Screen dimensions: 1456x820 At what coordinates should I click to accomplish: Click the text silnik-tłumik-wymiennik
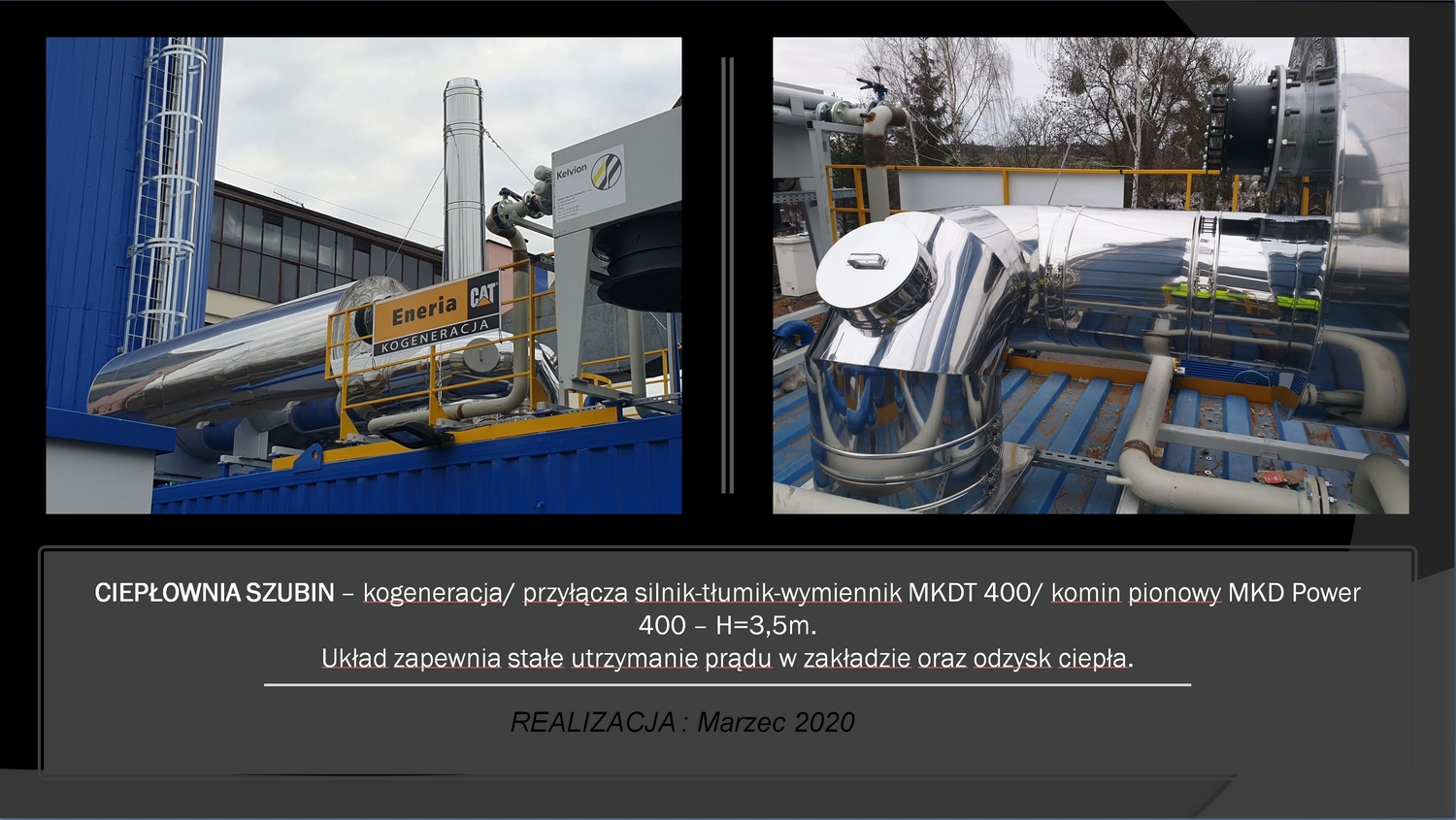click(x=768, y=592)
